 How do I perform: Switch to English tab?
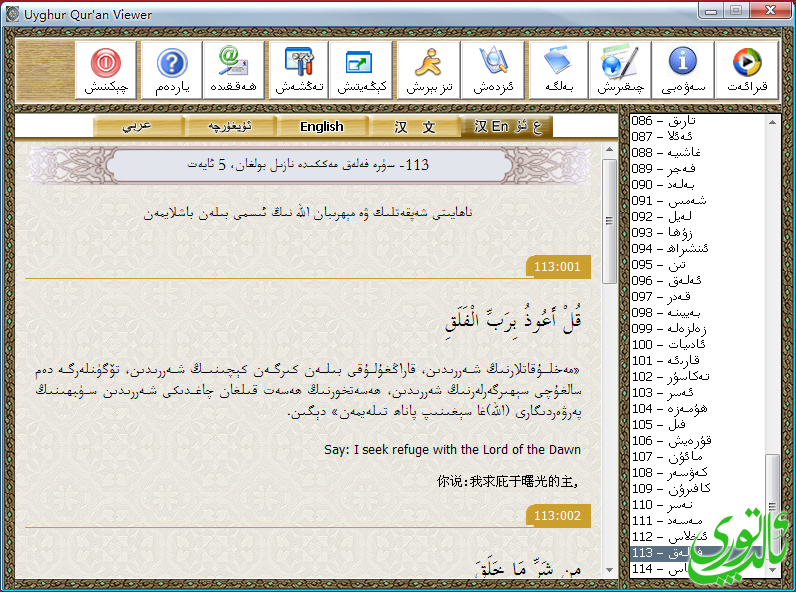coord(322,126)
